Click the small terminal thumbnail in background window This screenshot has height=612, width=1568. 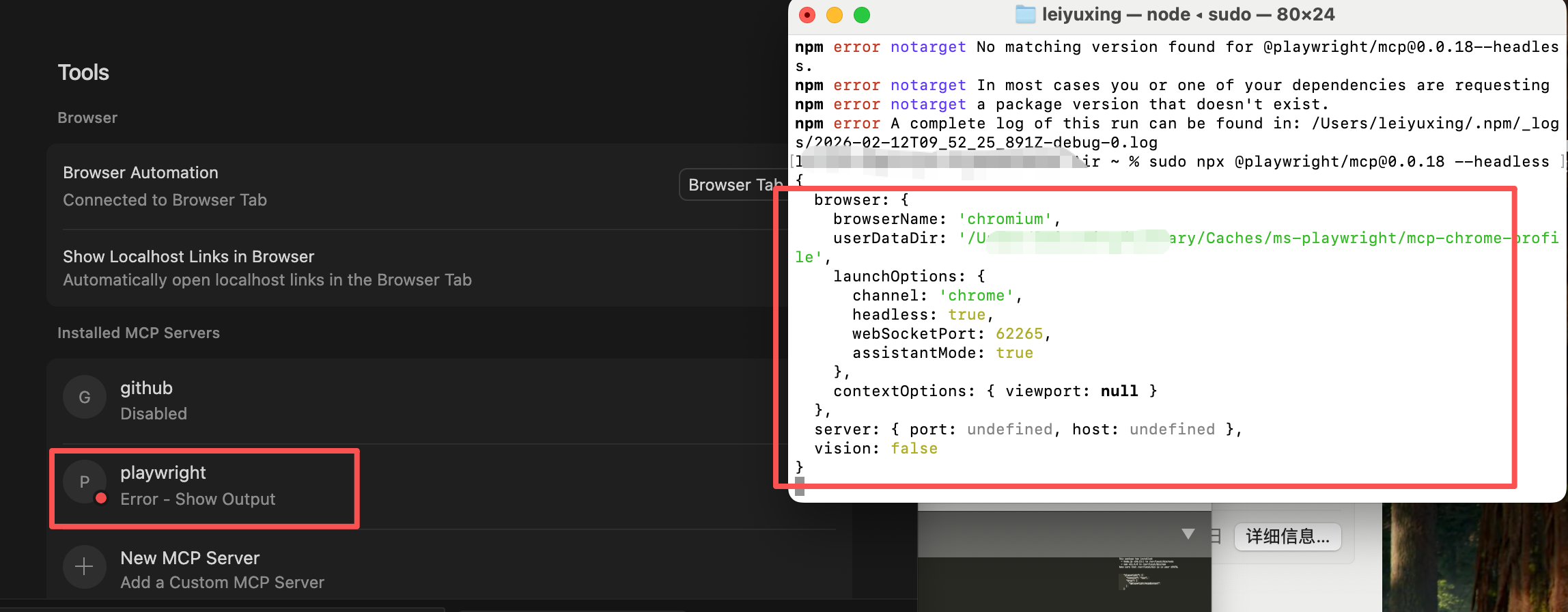(x=1148, y=574)
